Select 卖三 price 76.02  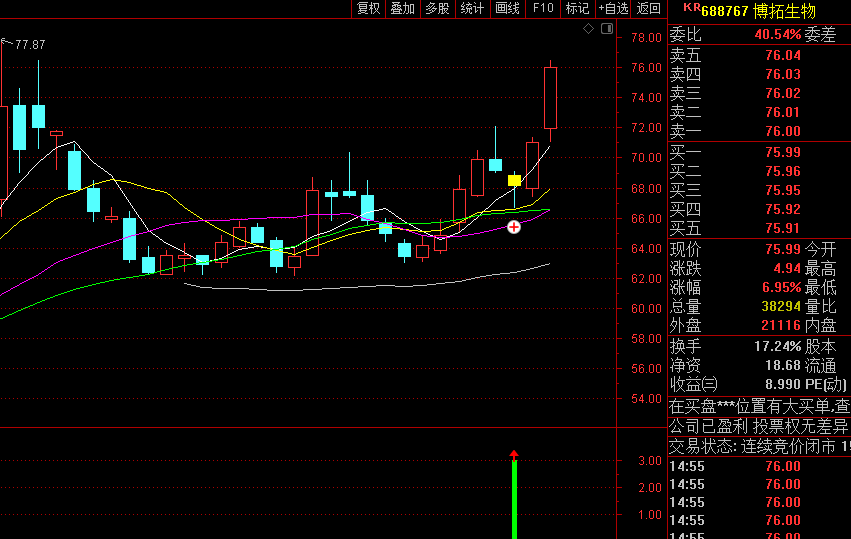(x=783, y=93)
